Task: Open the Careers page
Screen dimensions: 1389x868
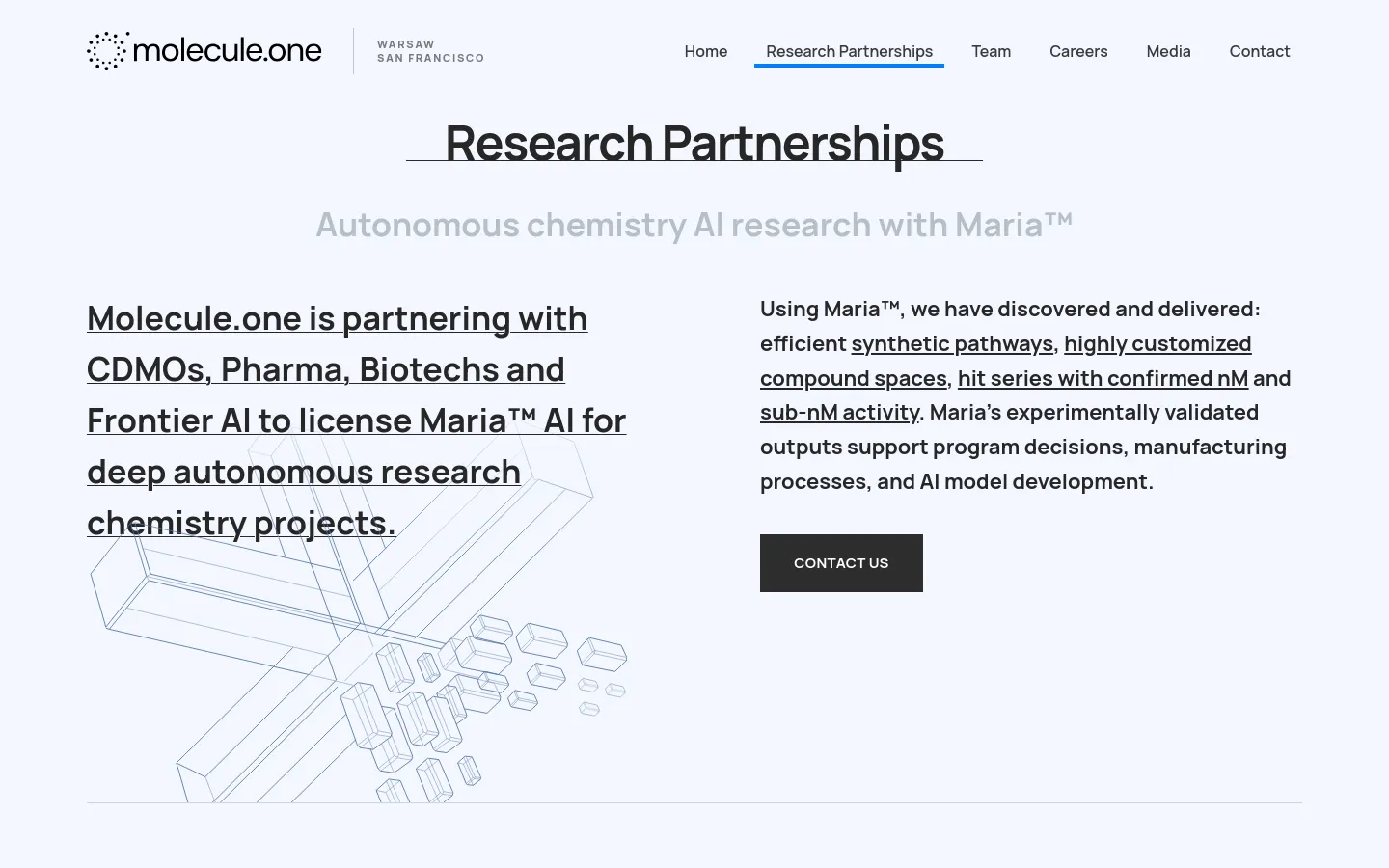Action: click(1078, 51)
